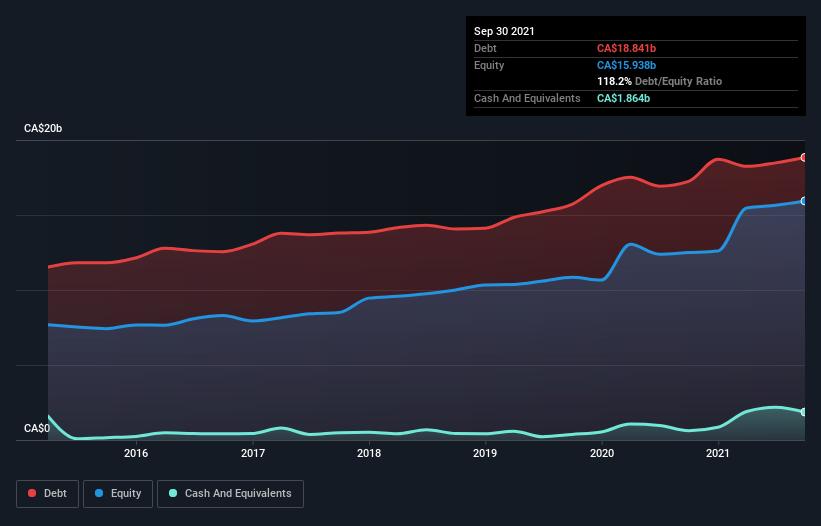Click the CA$18.841b debt value

click(x=626, y=48)
